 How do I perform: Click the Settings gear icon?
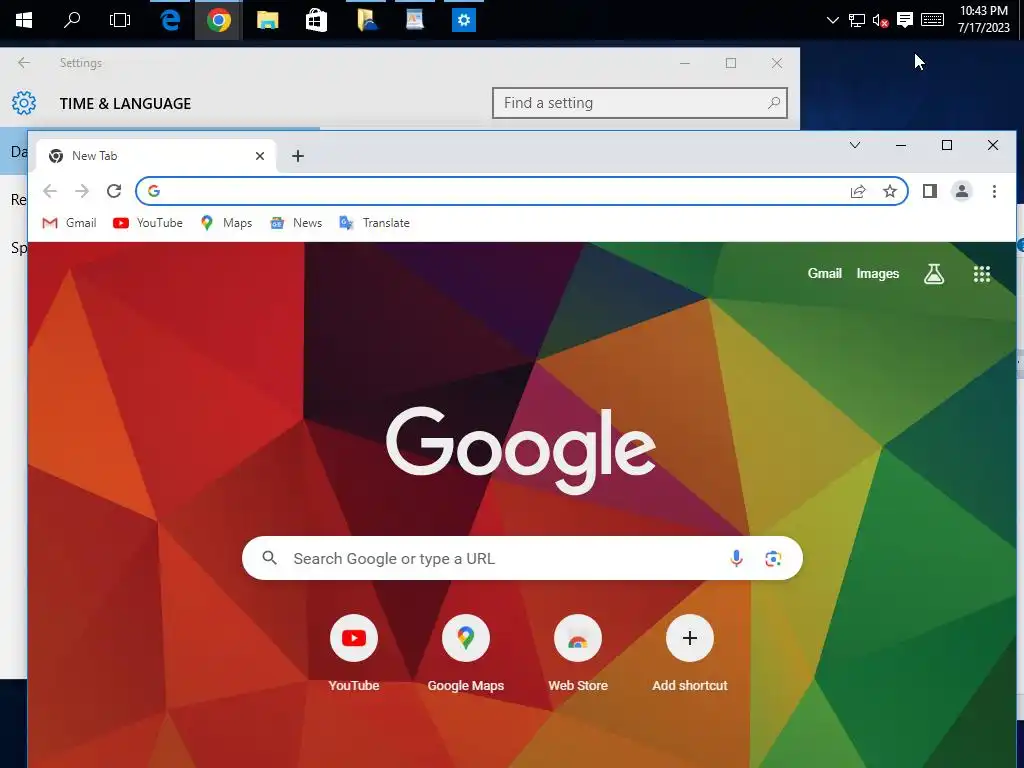point(24,103)
